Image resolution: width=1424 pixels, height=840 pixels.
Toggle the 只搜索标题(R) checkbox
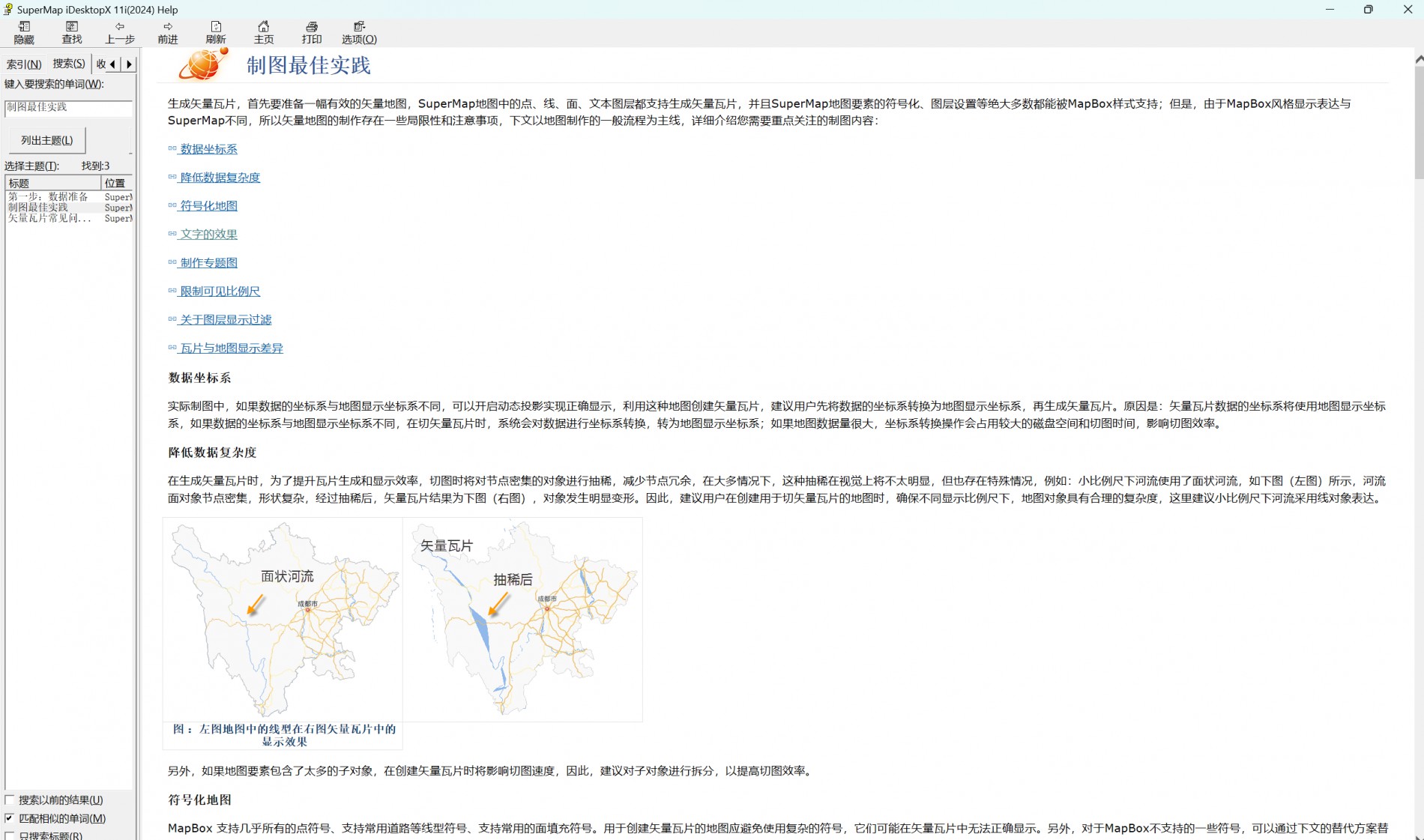10,836
